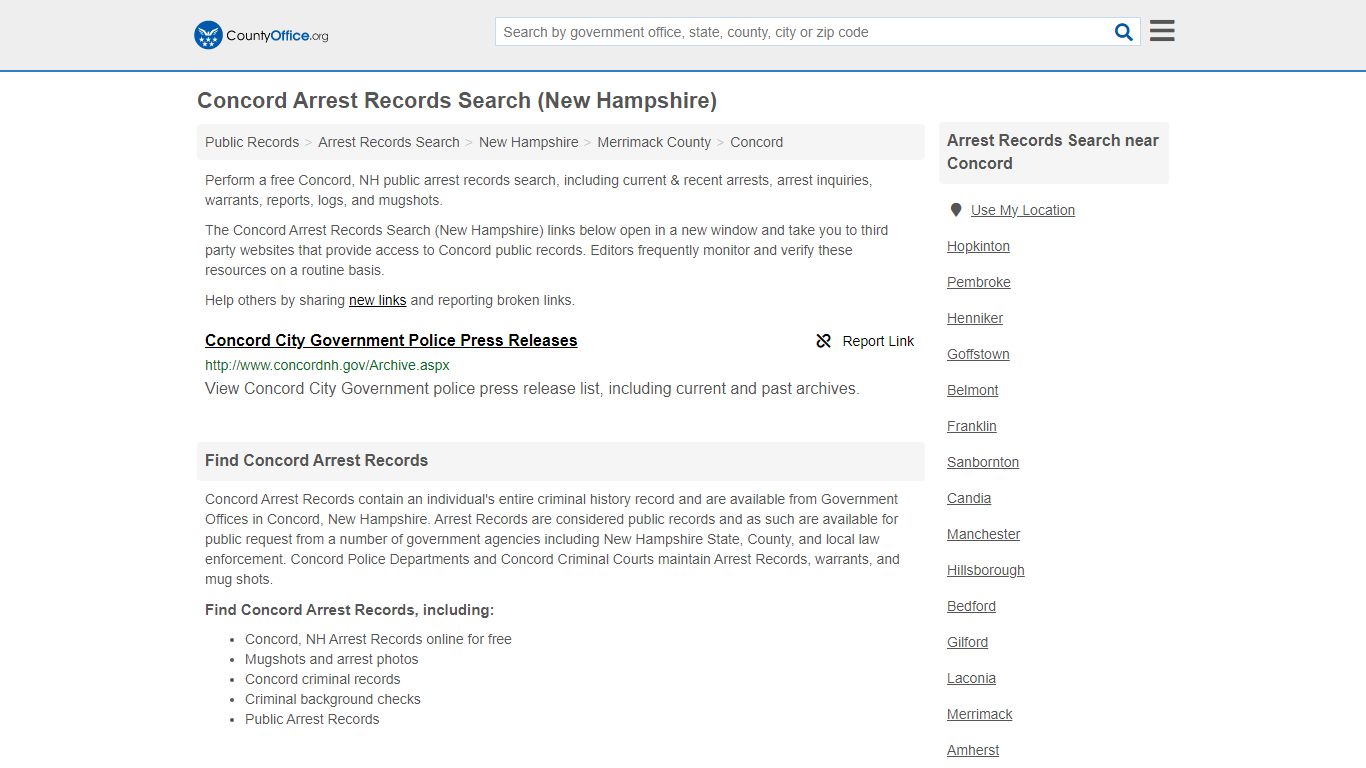
Task: Click 'Find Concord Arrest Records, including:' subheading
Action: point(349,609)
